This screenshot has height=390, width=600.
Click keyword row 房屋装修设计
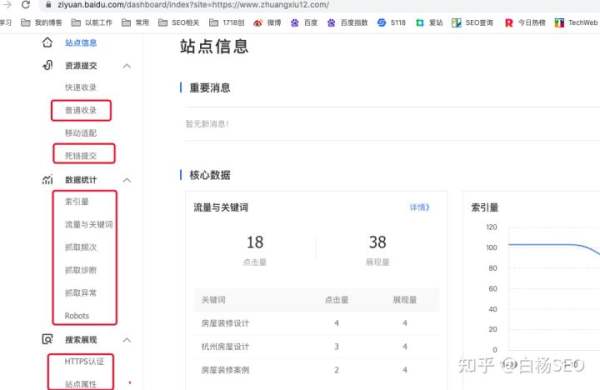(316, 323)
